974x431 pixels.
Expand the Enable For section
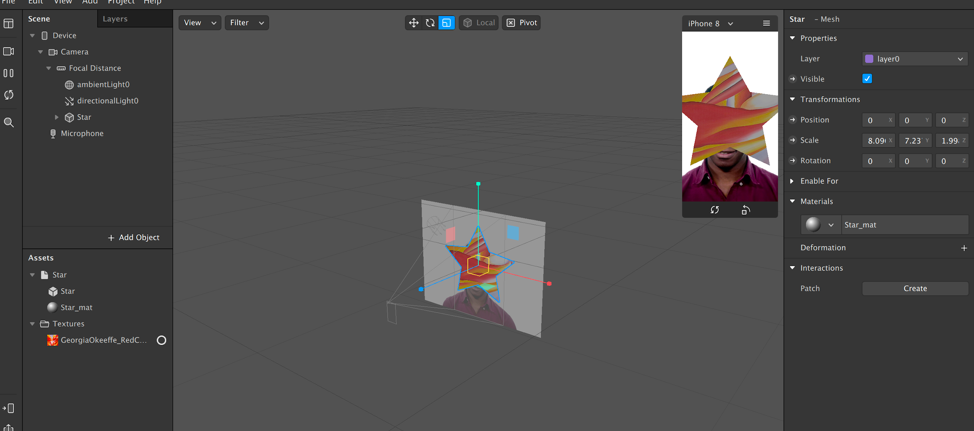(792, 181)
